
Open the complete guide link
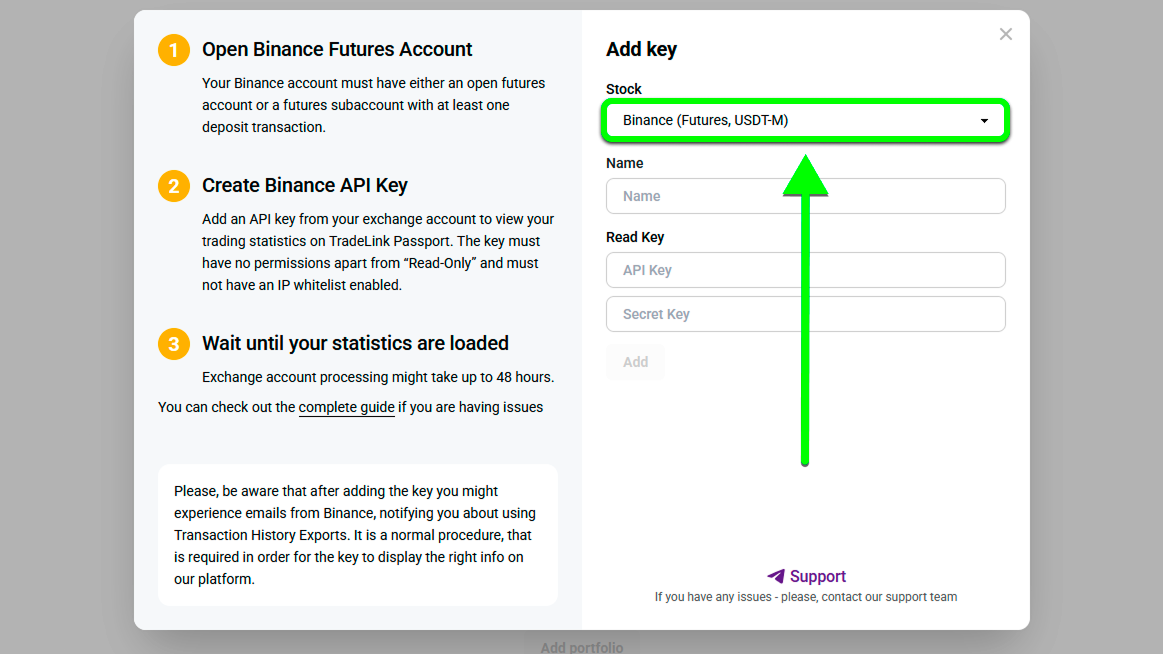(x=346, y=407)
